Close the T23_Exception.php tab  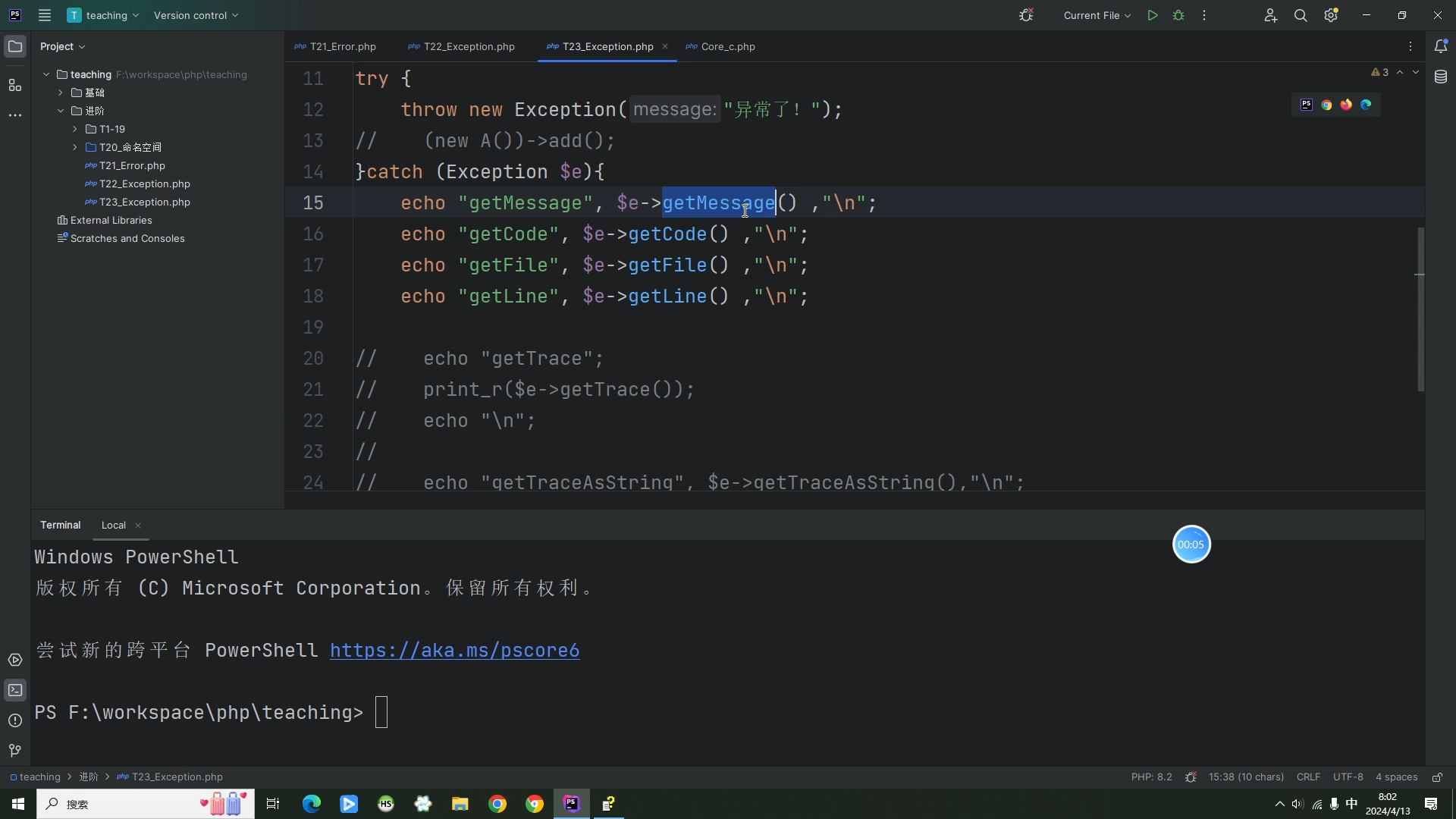pyautogui.click(x=665, y=46)
